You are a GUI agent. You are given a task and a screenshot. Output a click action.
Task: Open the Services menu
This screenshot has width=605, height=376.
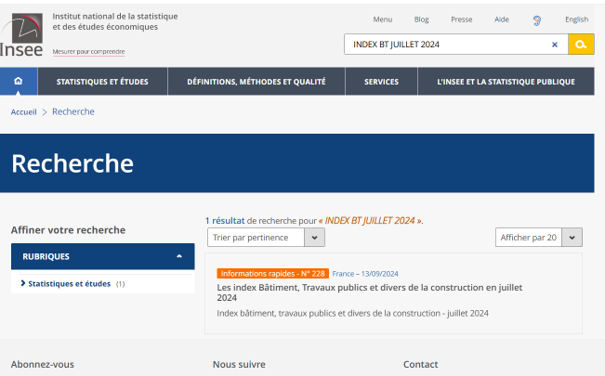point(381,81)
